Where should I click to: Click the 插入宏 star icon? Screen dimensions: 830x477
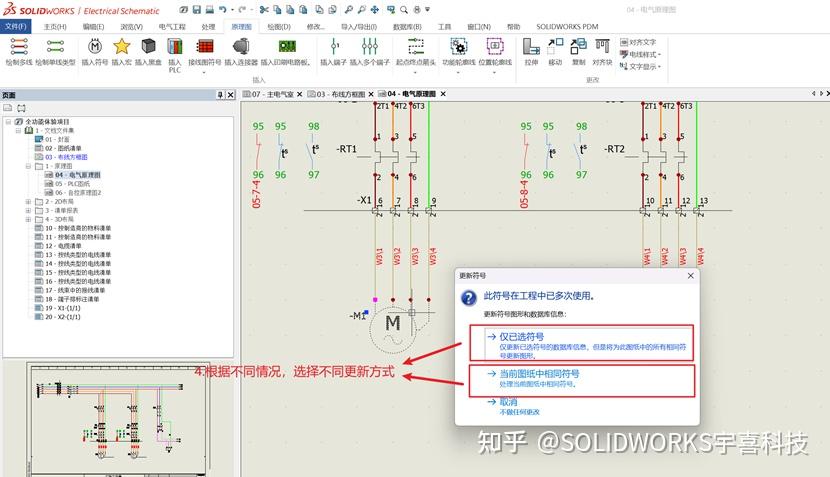tap(122, 47)
